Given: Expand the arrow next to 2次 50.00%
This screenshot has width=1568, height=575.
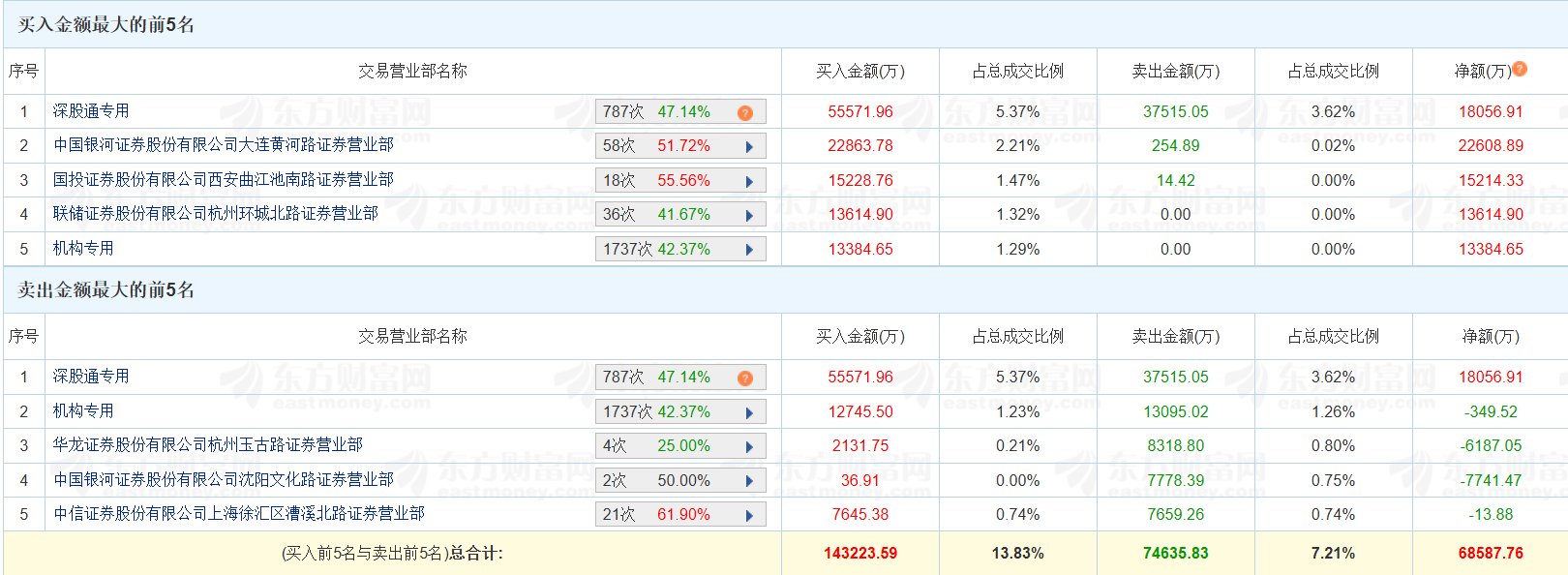Looking at the screenshot, I should [x=749, y=481].
